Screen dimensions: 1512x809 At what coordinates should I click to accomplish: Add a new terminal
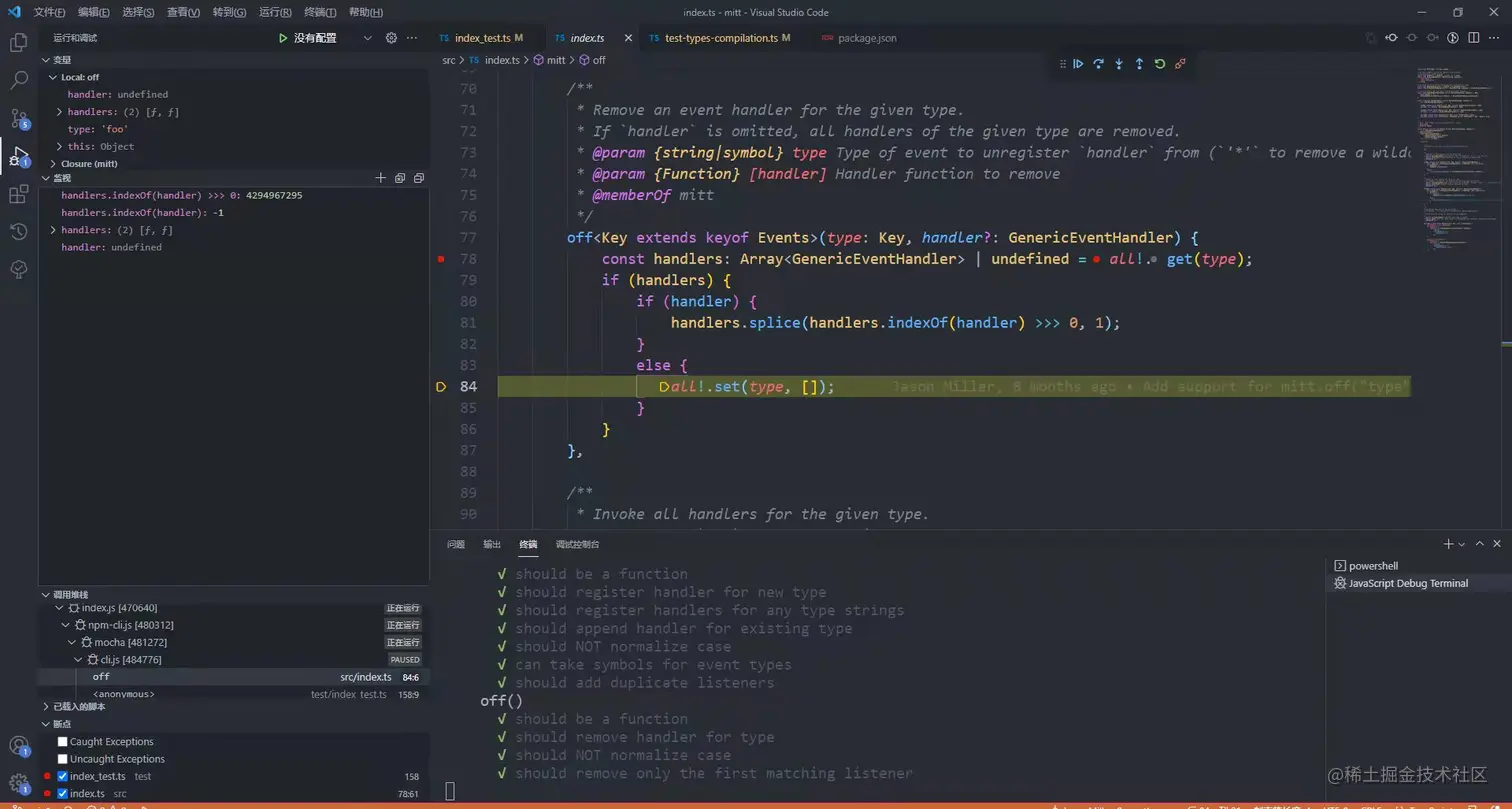coord(1448,544)
